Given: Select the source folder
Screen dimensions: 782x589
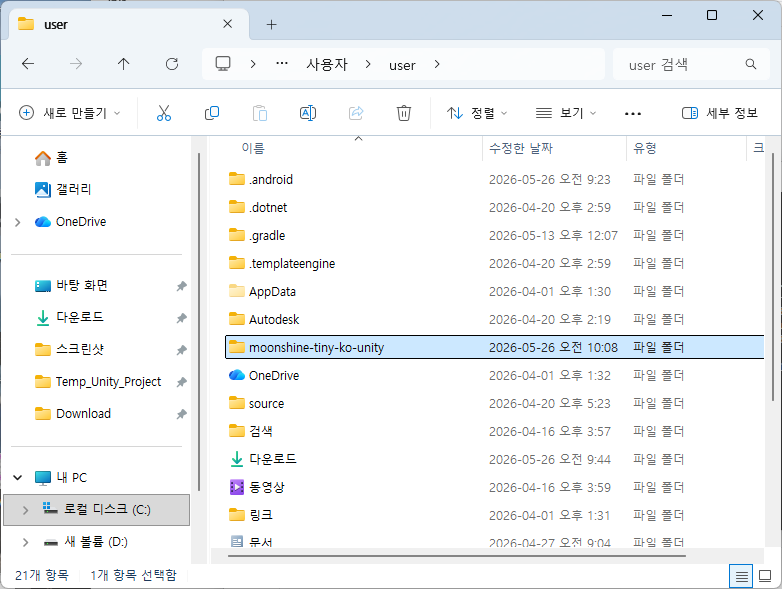Looking at the screenshot, I should [495, 403].
